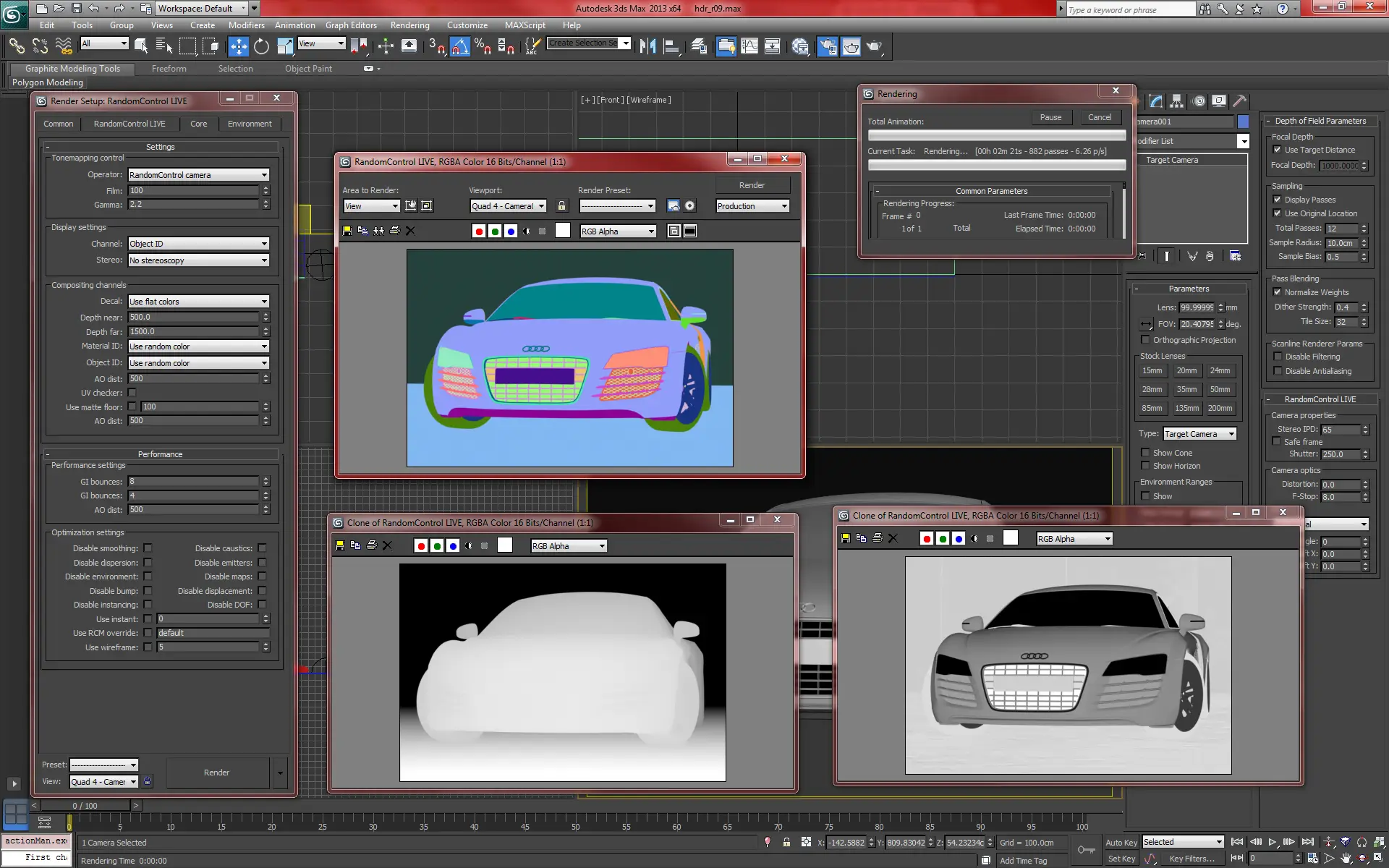
Task: Open Decal Use flat colors dropdown
Action: click(198, 302)
